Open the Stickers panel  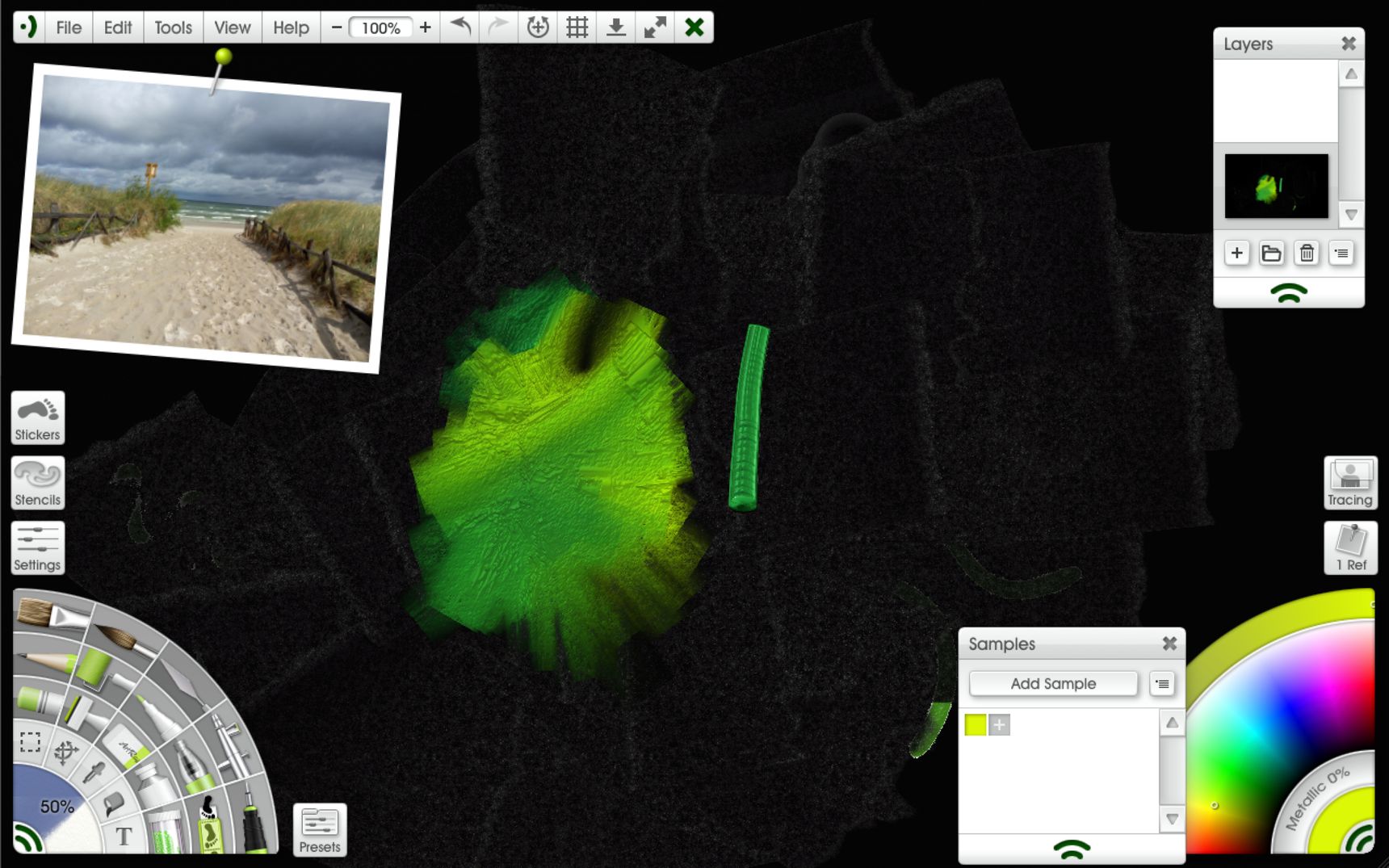pyautogui.click(x=38, y=417)
